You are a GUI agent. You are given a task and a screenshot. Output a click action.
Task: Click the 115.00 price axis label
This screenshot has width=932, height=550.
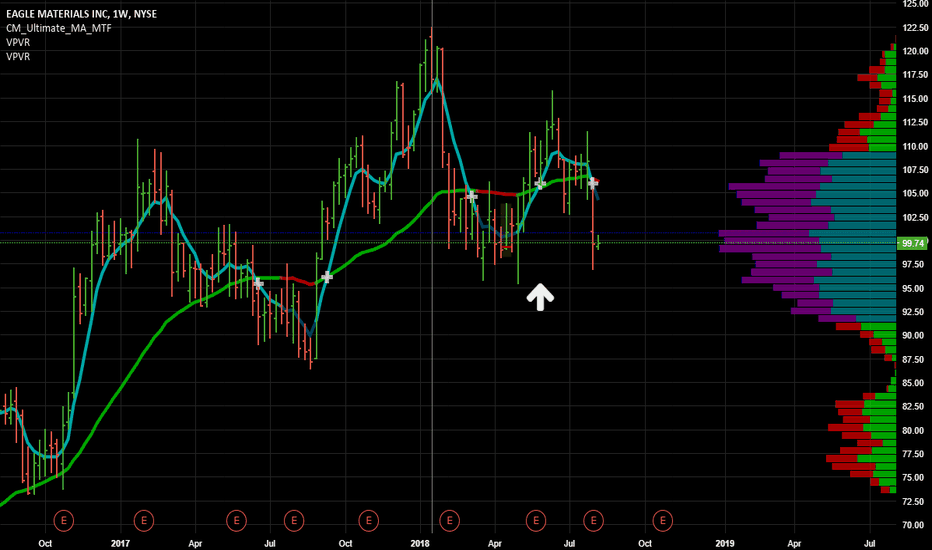[915, 99]
